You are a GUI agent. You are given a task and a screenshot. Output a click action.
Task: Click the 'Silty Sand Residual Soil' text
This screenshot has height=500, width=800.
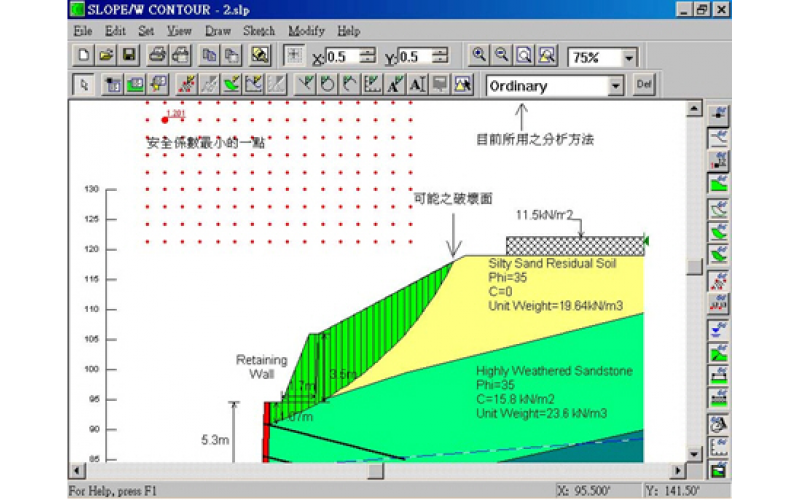(x=552, y=263)
